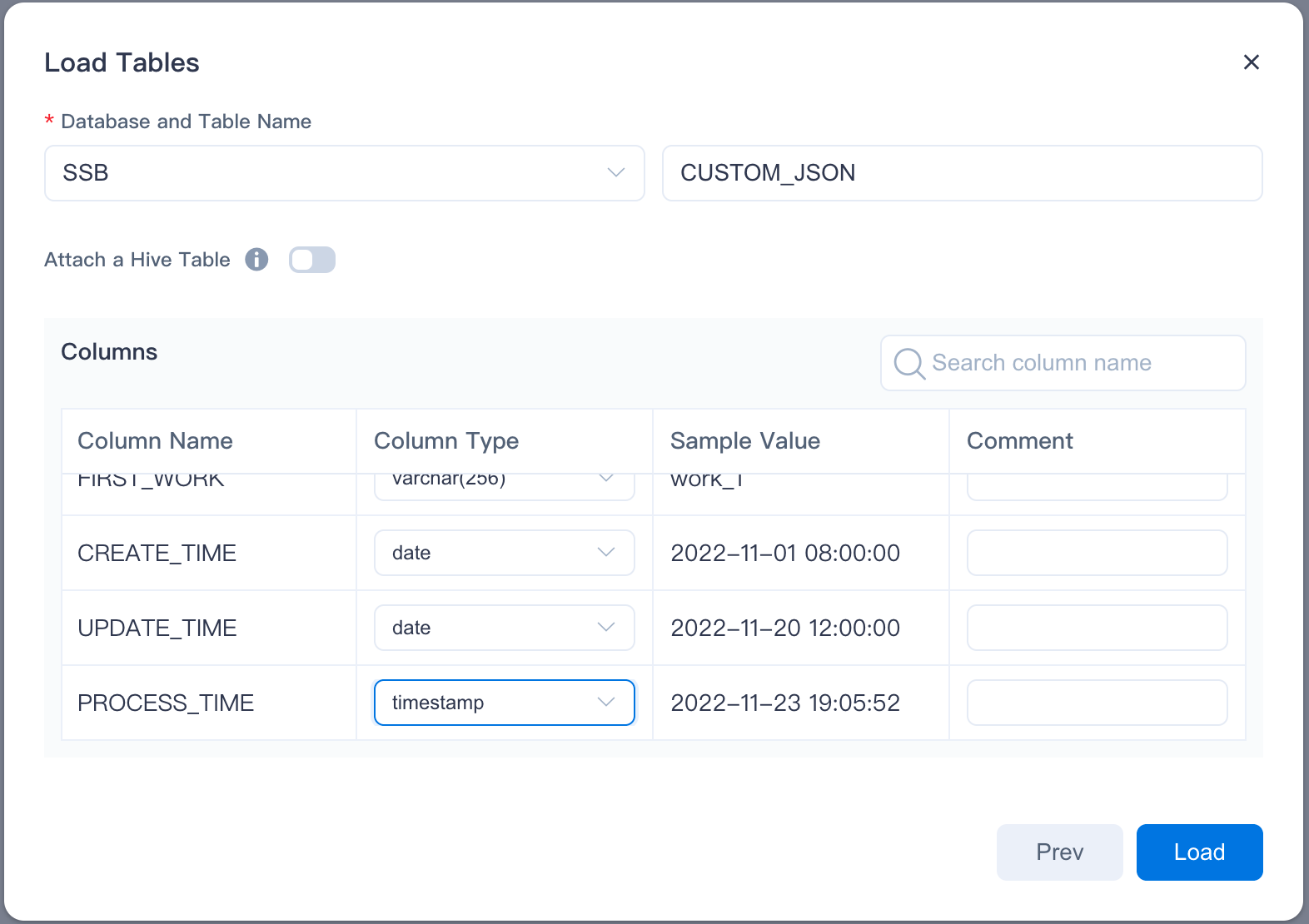Screen dimensions: 1309x924
Task: Close the Load Tables dialog
Action: [1251, 62]
